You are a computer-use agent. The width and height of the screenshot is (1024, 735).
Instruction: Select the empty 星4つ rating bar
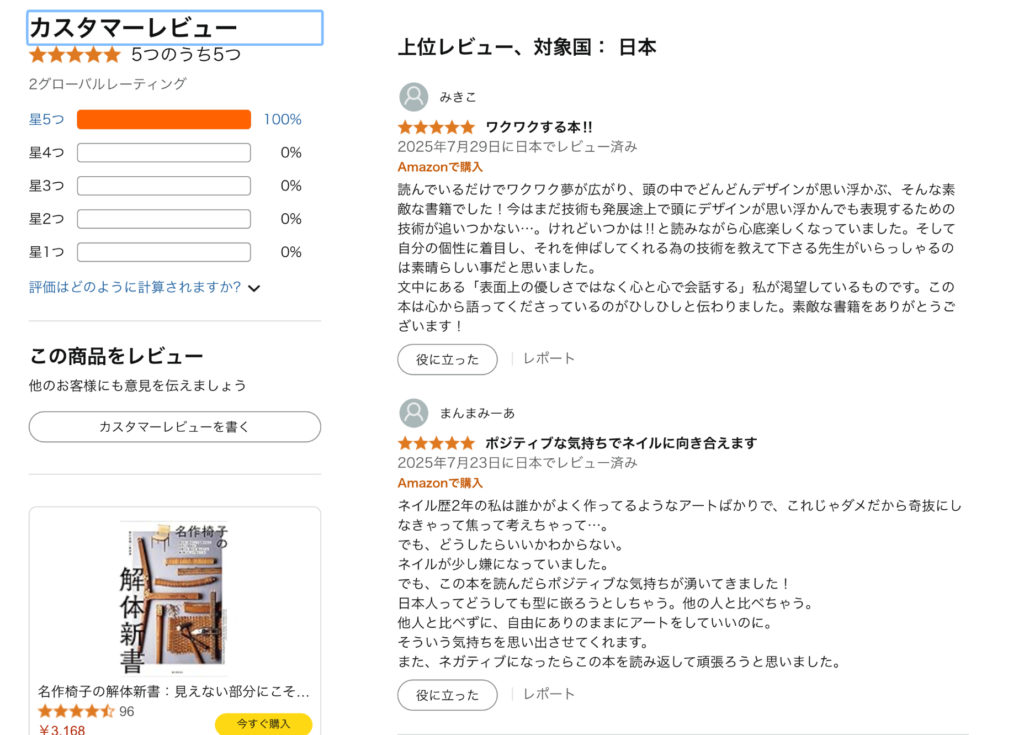pos(164,153)
